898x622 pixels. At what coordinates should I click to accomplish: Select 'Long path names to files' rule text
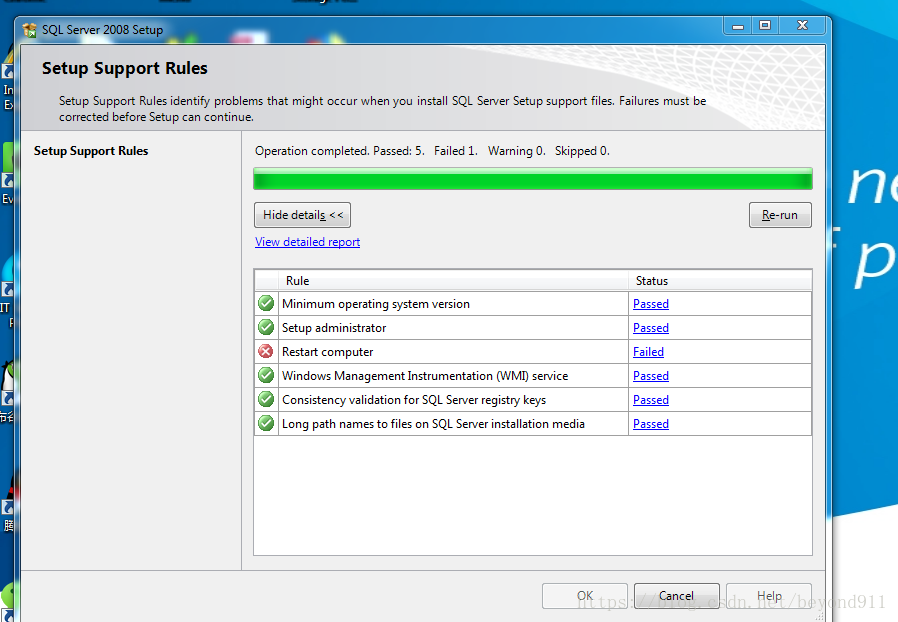[433, 424]
